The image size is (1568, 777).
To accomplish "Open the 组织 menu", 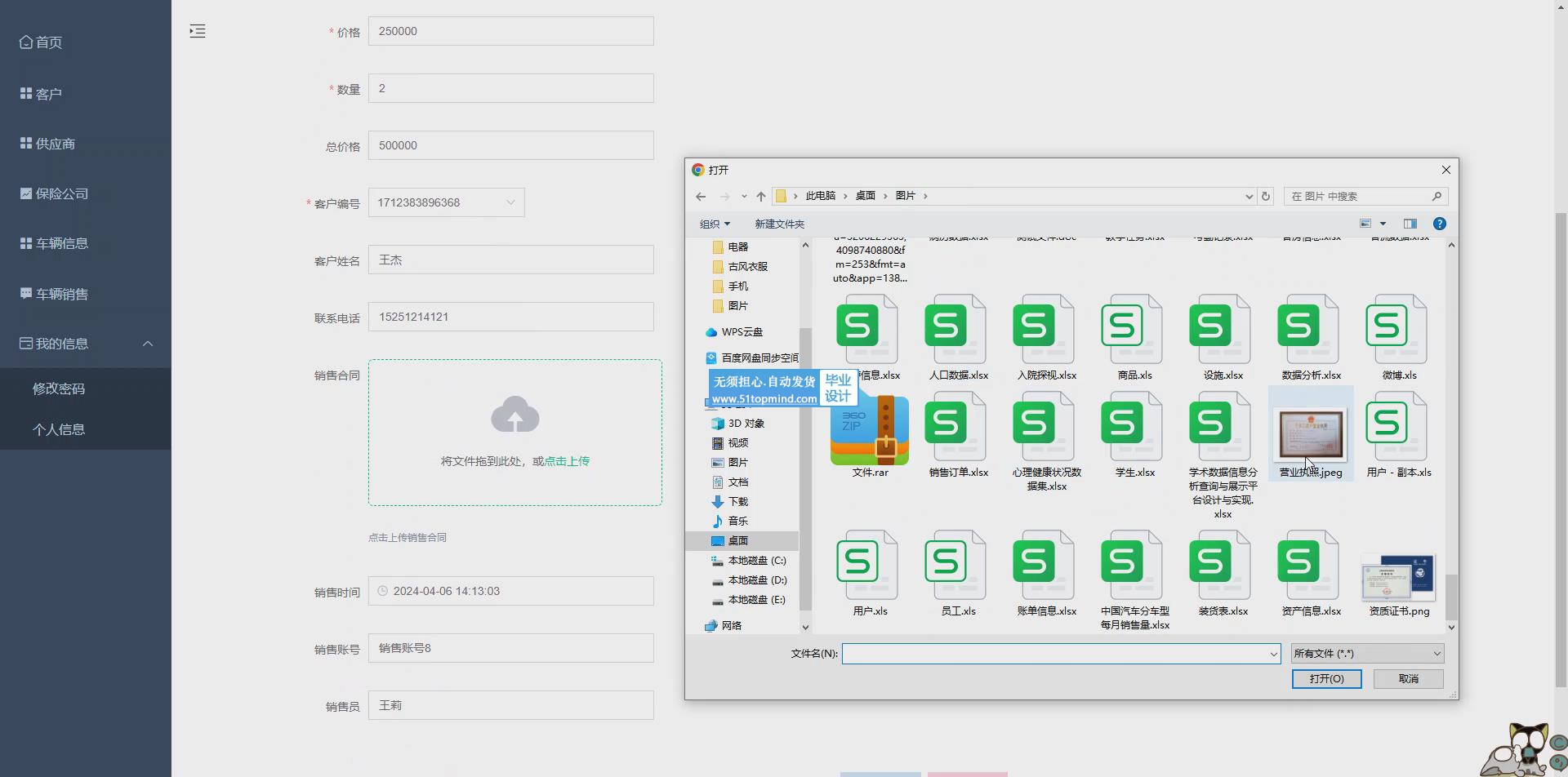I will pos(715,224).
